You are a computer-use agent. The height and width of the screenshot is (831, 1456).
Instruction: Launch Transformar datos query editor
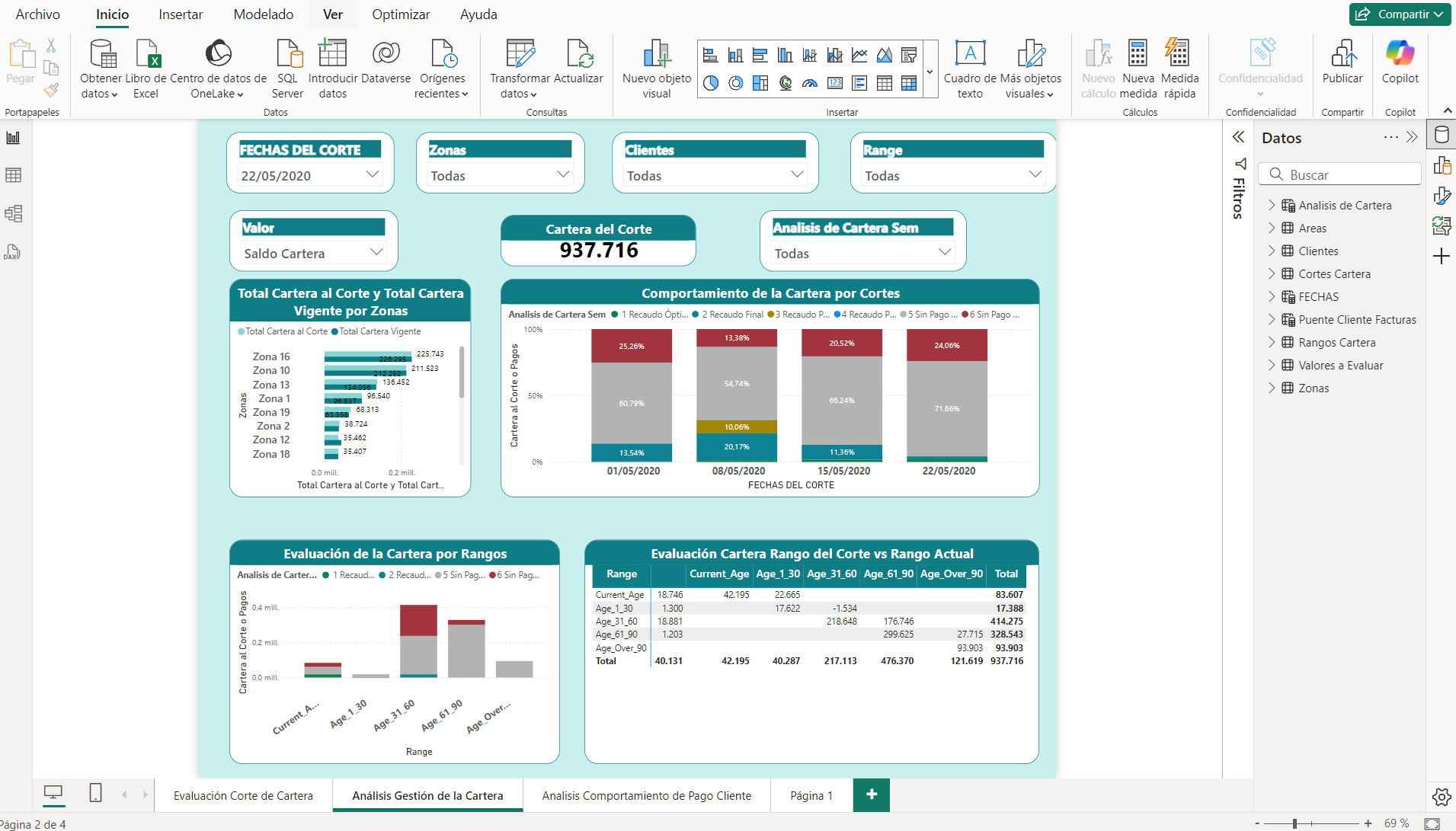click(x=520, y=69)
